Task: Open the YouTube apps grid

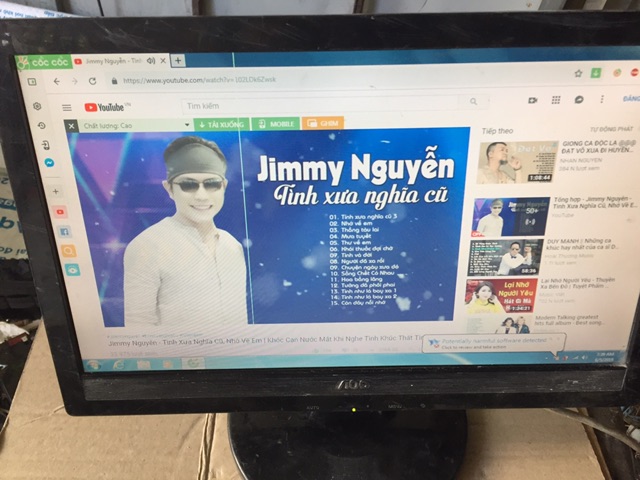Action: pos(555,99)
